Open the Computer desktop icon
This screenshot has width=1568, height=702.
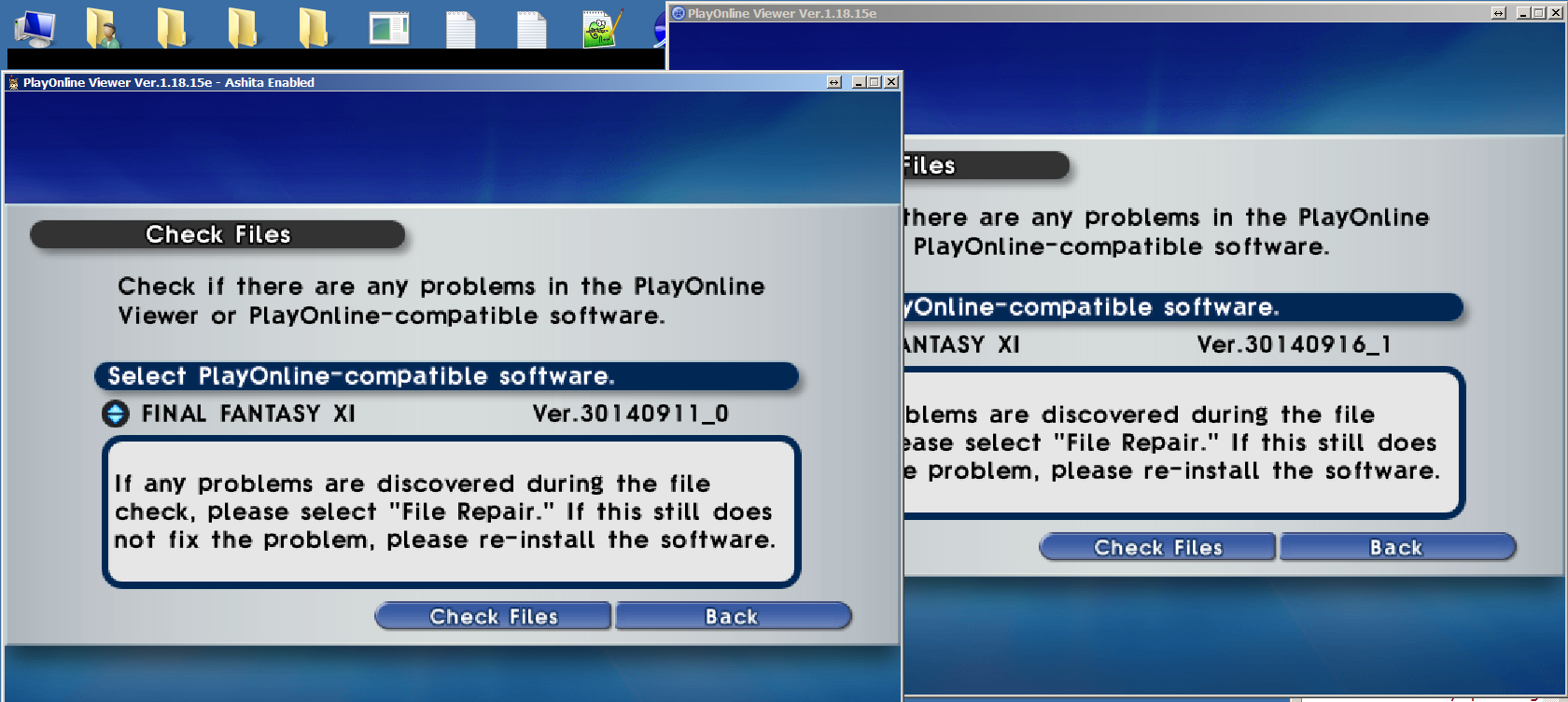pos(35,27)
